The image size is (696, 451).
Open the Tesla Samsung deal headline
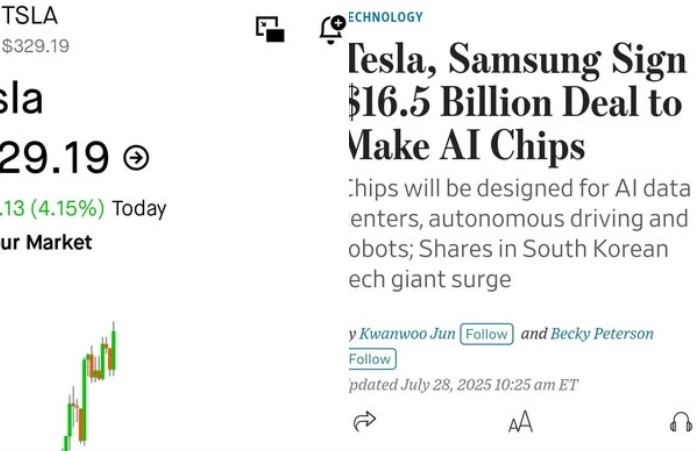(518, 102)
